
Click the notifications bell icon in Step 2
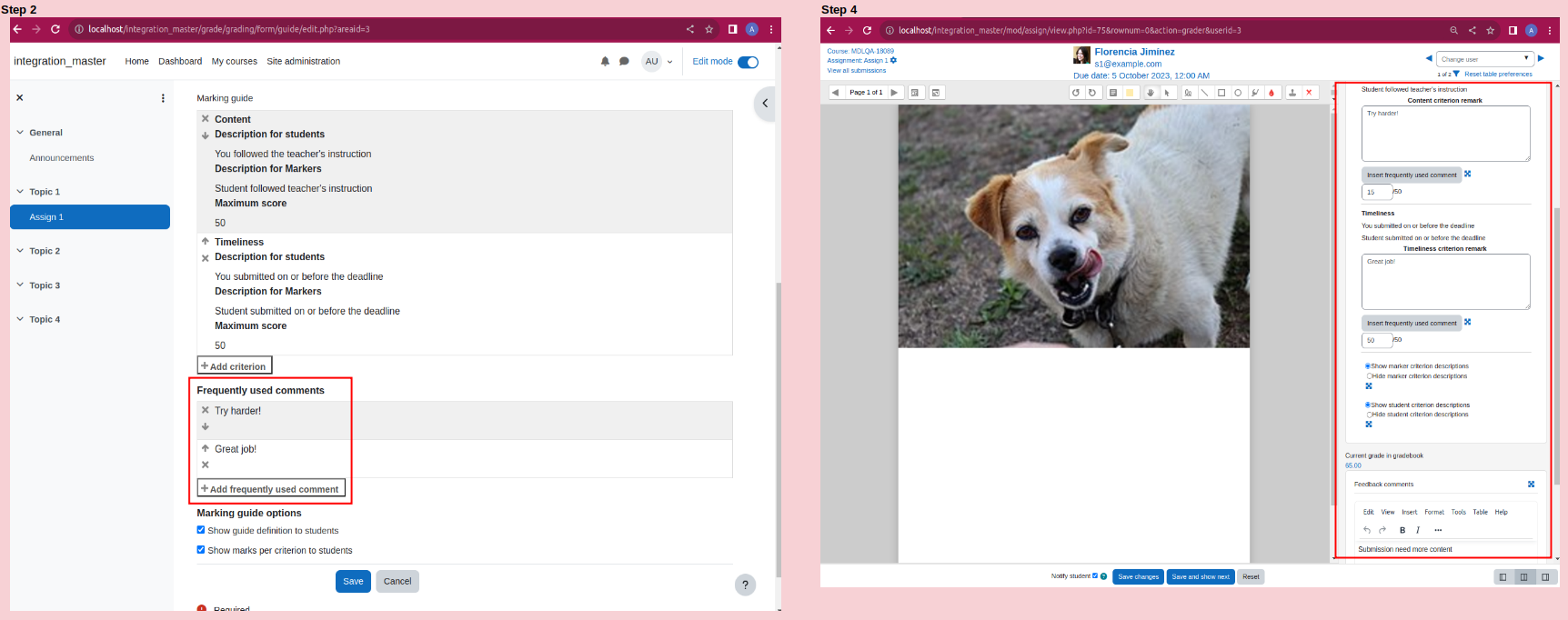point(605,62)
